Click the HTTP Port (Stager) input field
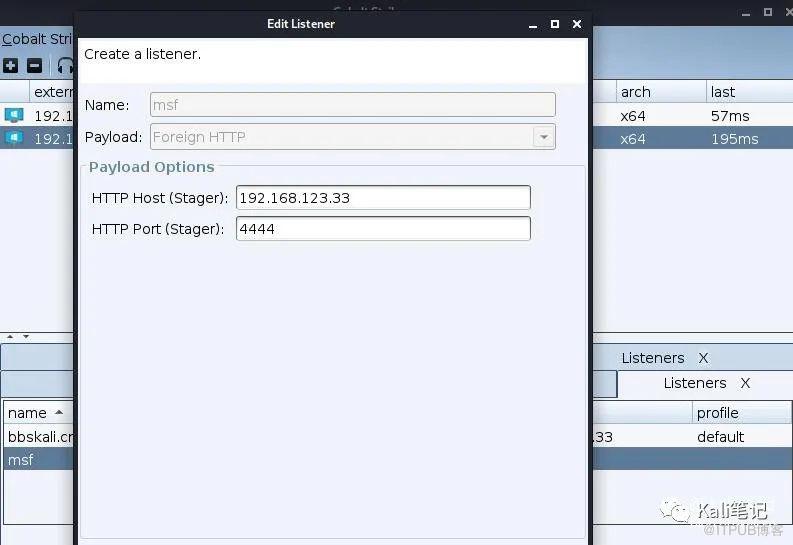Image resolution: width=793 pixels, height=545 pixels. [383, 229]
